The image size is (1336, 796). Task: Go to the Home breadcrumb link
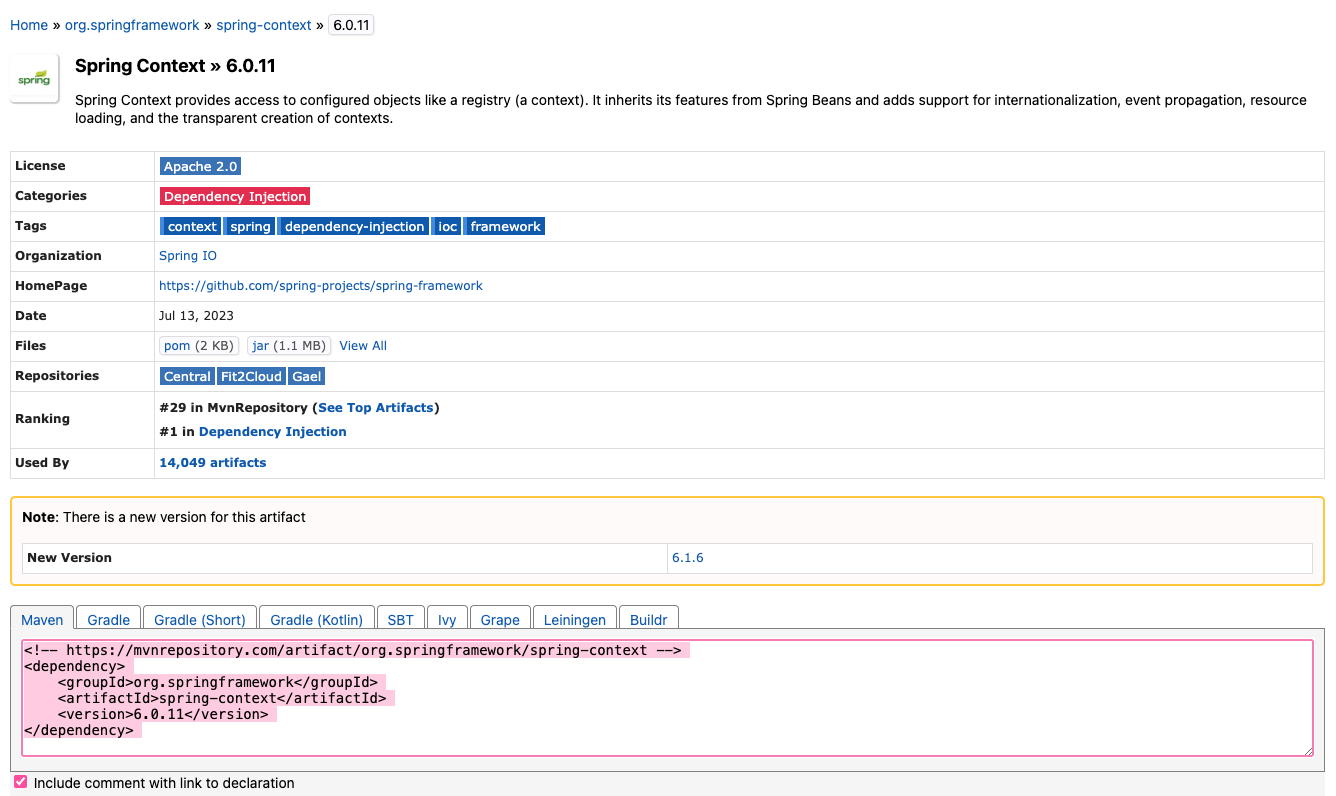coord(29,25)
